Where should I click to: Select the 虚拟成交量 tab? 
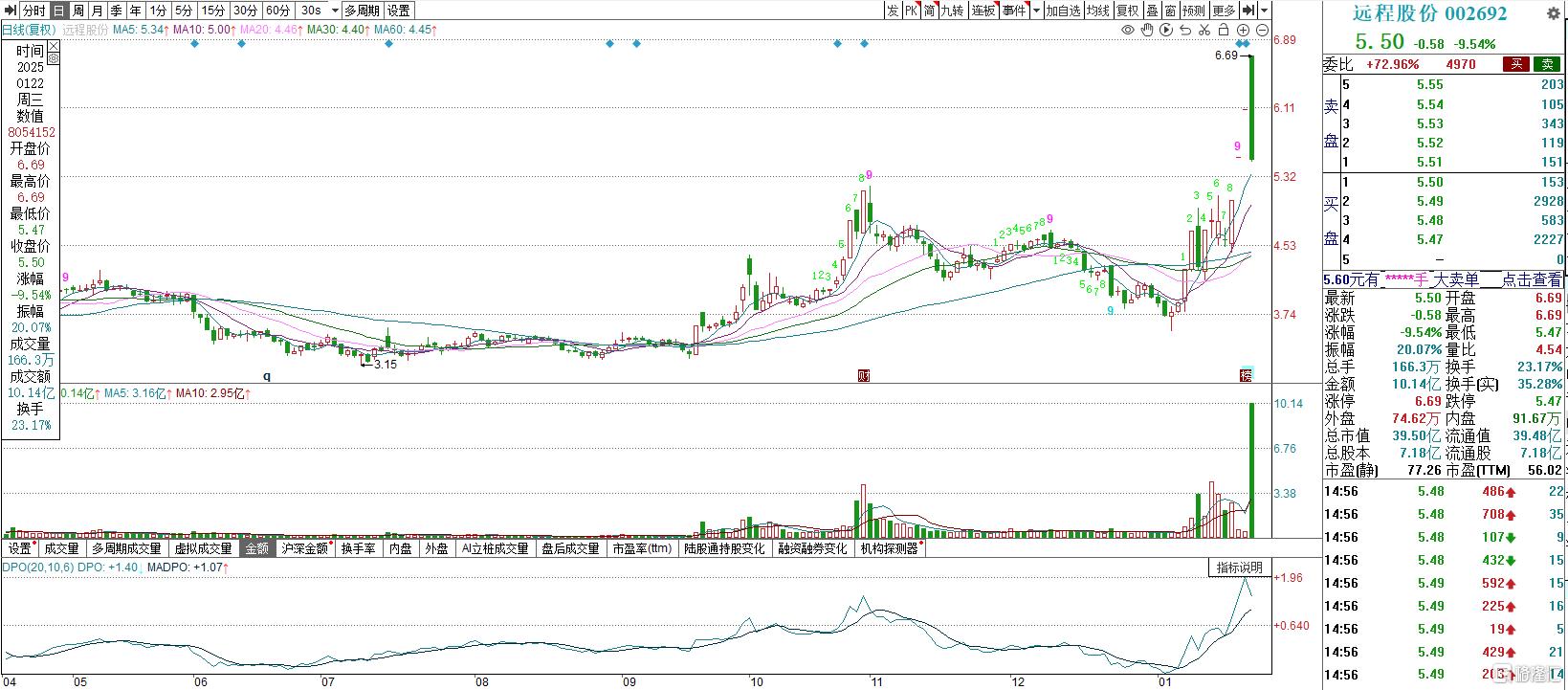[204, 548]
